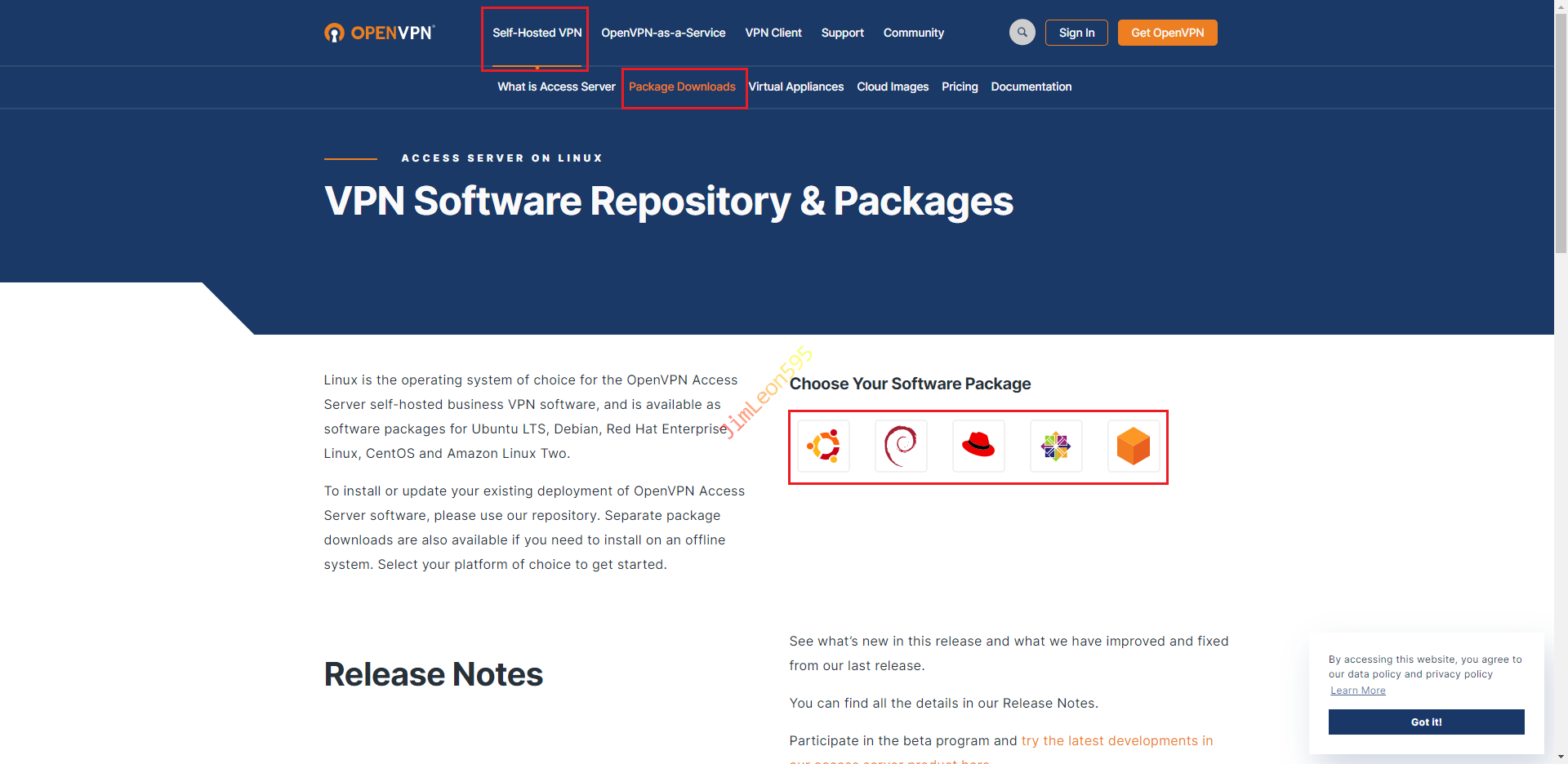
Task: Expand the Support menu
Action: coord(842,33)
